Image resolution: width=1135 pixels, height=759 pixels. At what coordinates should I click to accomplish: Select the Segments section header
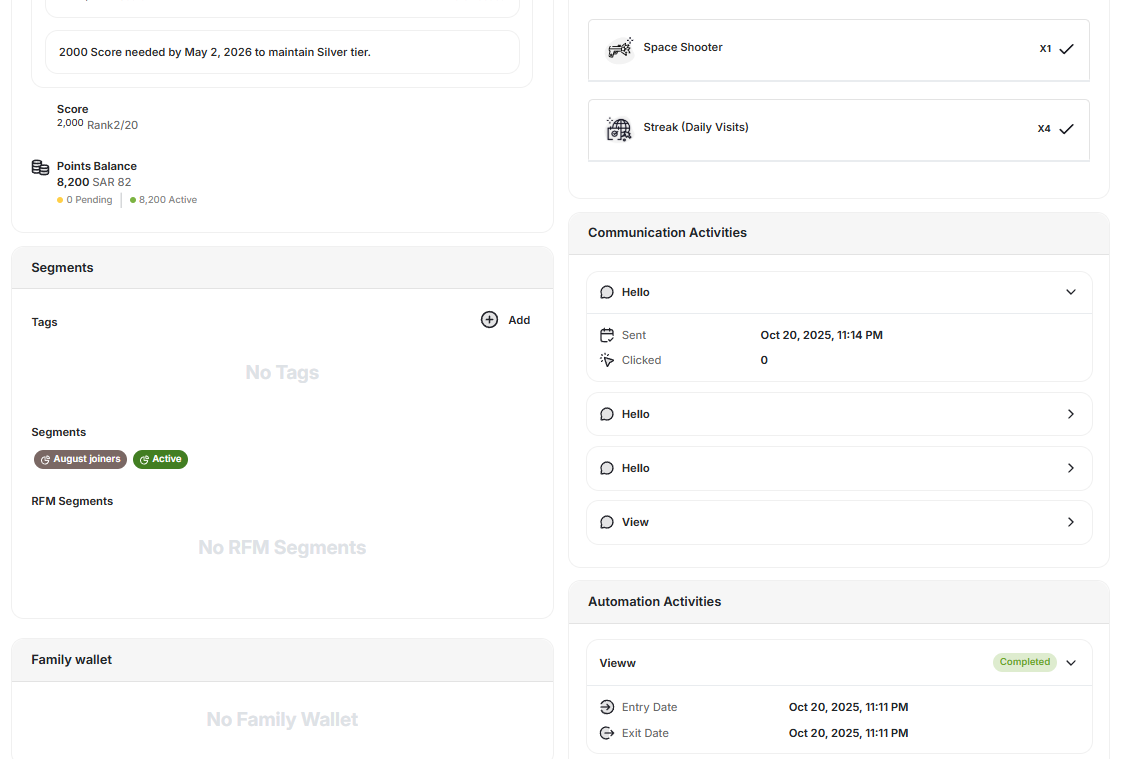point(62,267)
